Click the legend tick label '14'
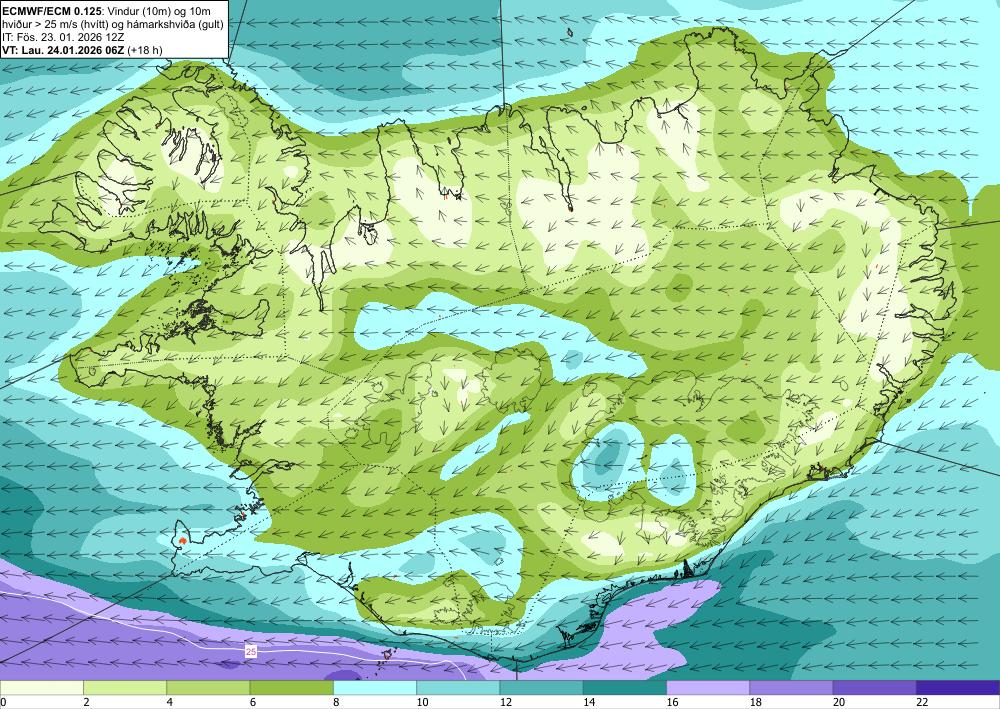This screenshot has height=709, width=1000. 589,702
